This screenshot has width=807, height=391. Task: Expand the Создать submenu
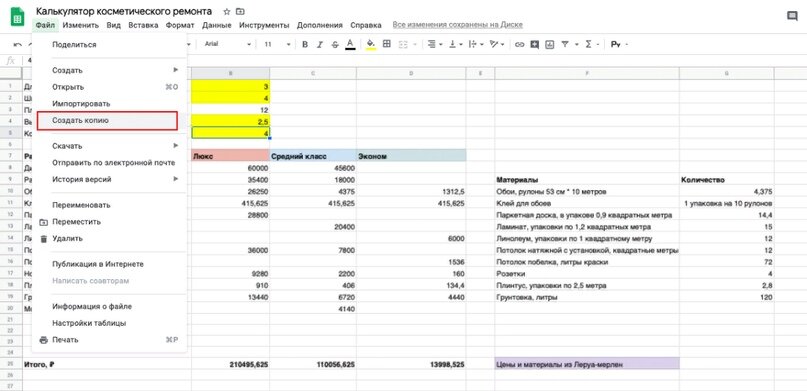click(109, 70)
